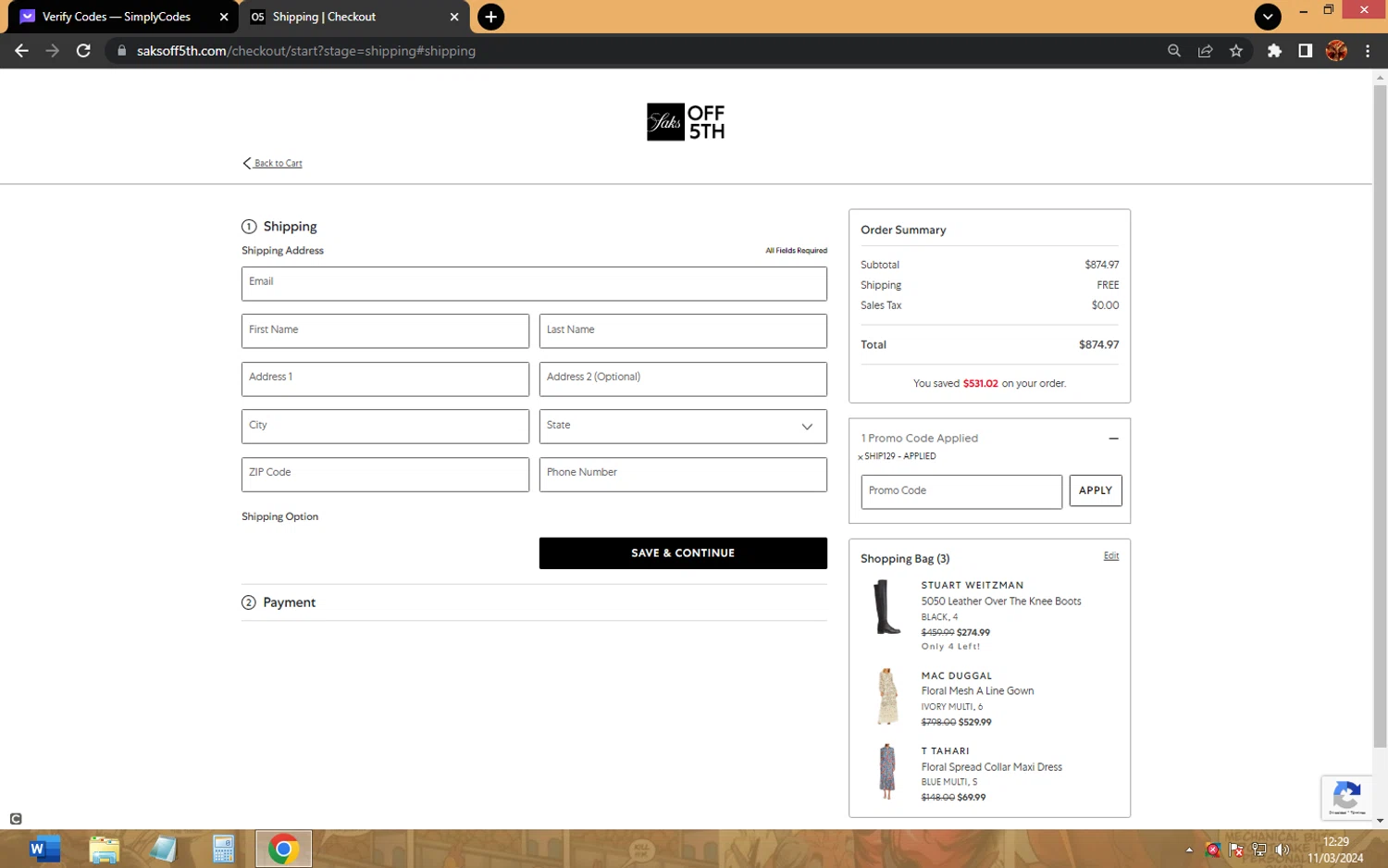Focus the First Name field

point(385,331)
